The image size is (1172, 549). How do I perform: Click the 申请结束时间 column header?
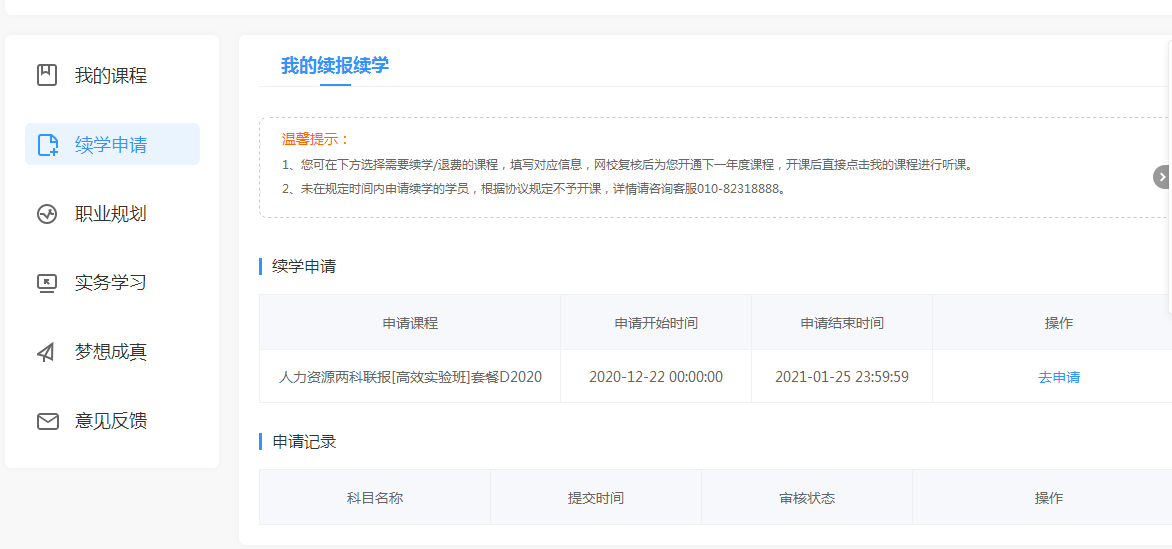click(842, 323)
